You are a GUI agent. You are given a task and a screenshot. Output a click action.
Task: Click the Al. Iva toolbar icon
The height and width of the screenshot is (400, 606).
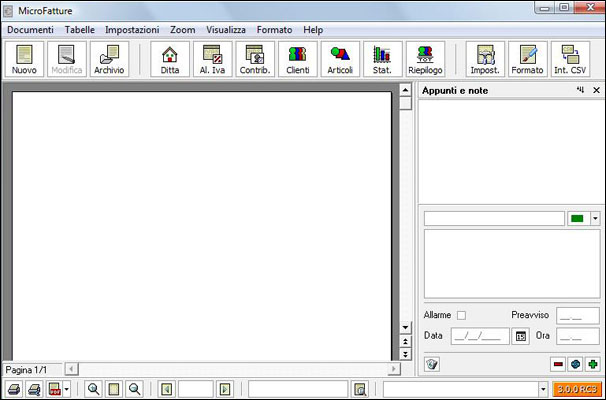pos(212,59)
